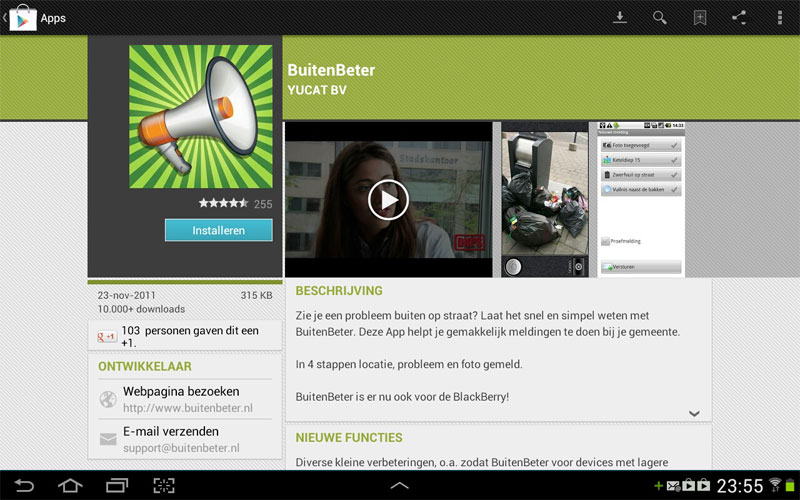Tap the Android home button
The image size is (800, 500).
coord(70,485)
